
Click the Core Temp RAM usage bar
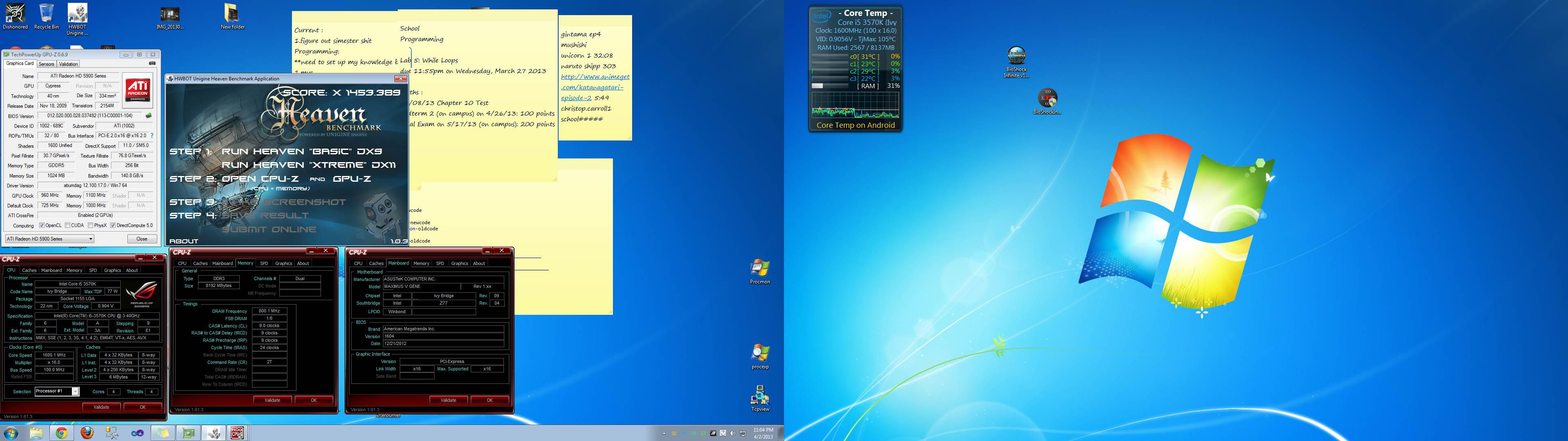[x=830, y=86]
